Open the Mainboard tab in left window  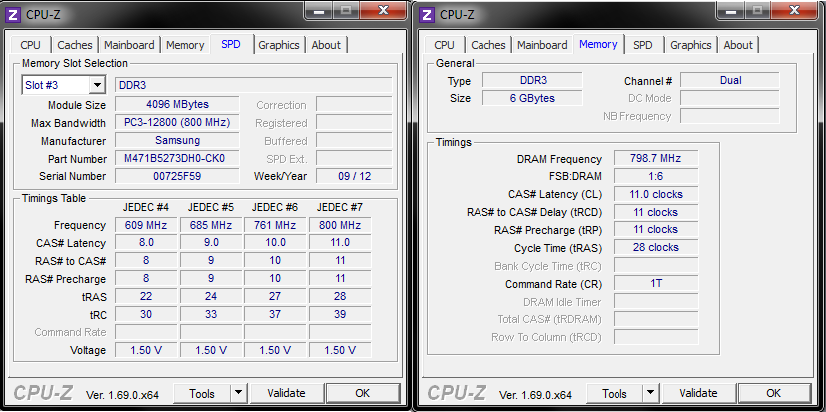pyautogui.click(x=130, y=45)
